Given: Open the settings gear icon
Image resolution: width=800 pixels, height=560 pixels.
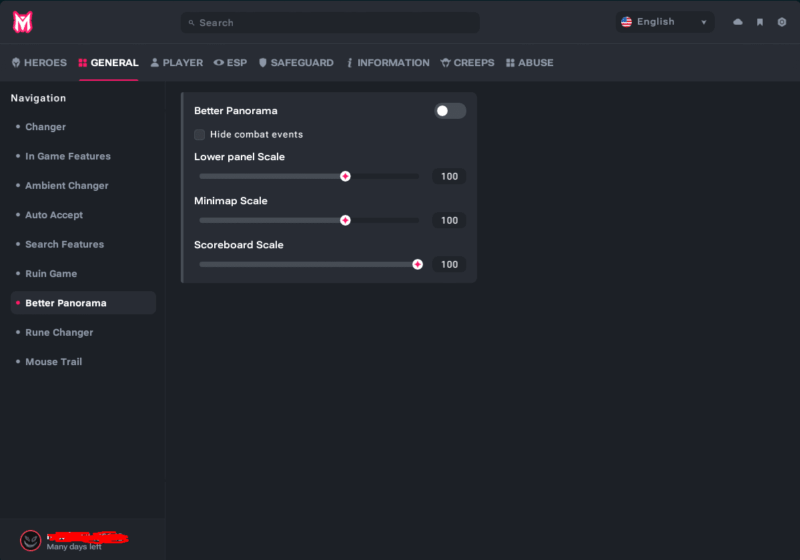Looking at the screenshot, I should pyautogui.click(x=782, y=22).
